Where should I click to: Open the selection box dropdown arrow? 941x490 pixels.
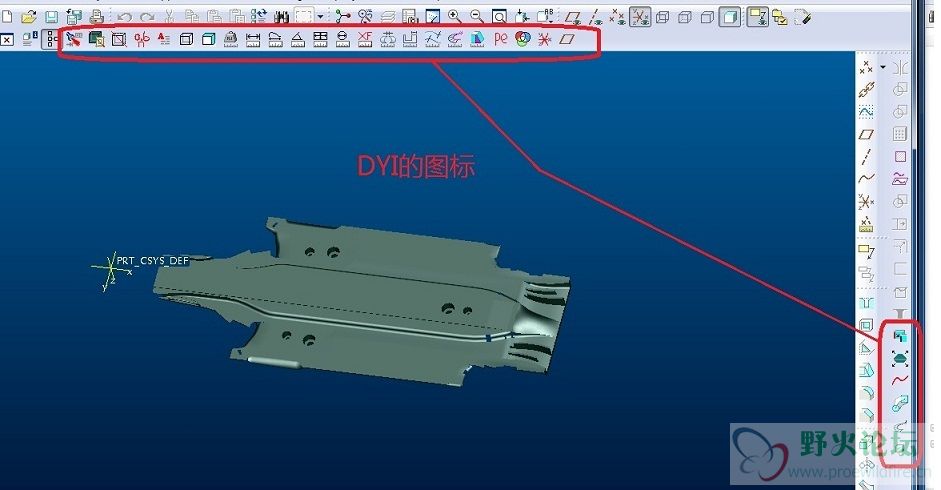click(320, 17)
